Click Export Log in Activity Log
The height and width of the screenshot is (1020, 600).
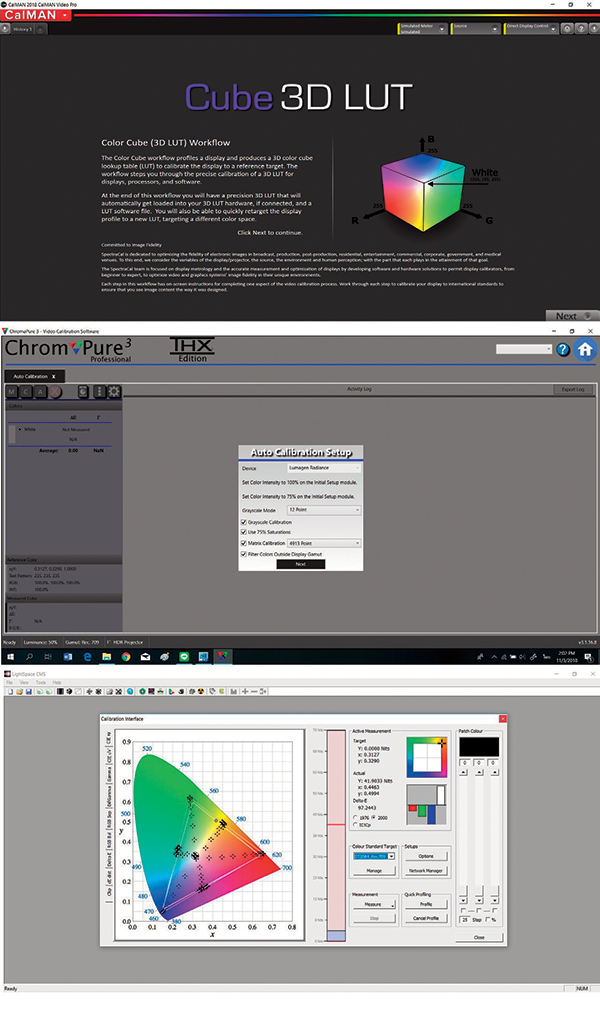tap(573, 389)
